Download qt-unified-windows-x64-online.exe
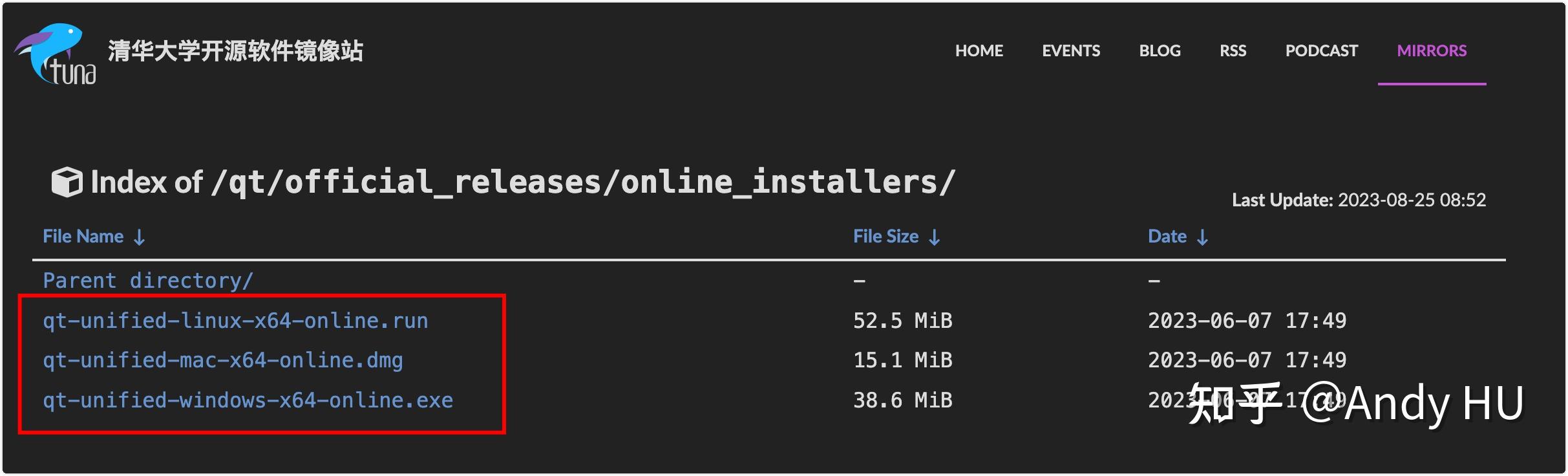Screen dimensions: 1568x476 (x=248, y=400)
